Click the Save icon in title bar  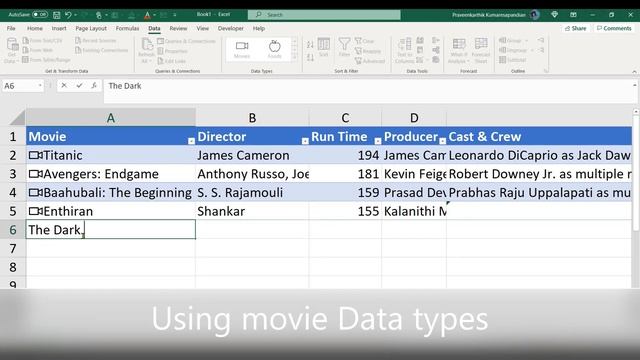[x=57, y=15]
